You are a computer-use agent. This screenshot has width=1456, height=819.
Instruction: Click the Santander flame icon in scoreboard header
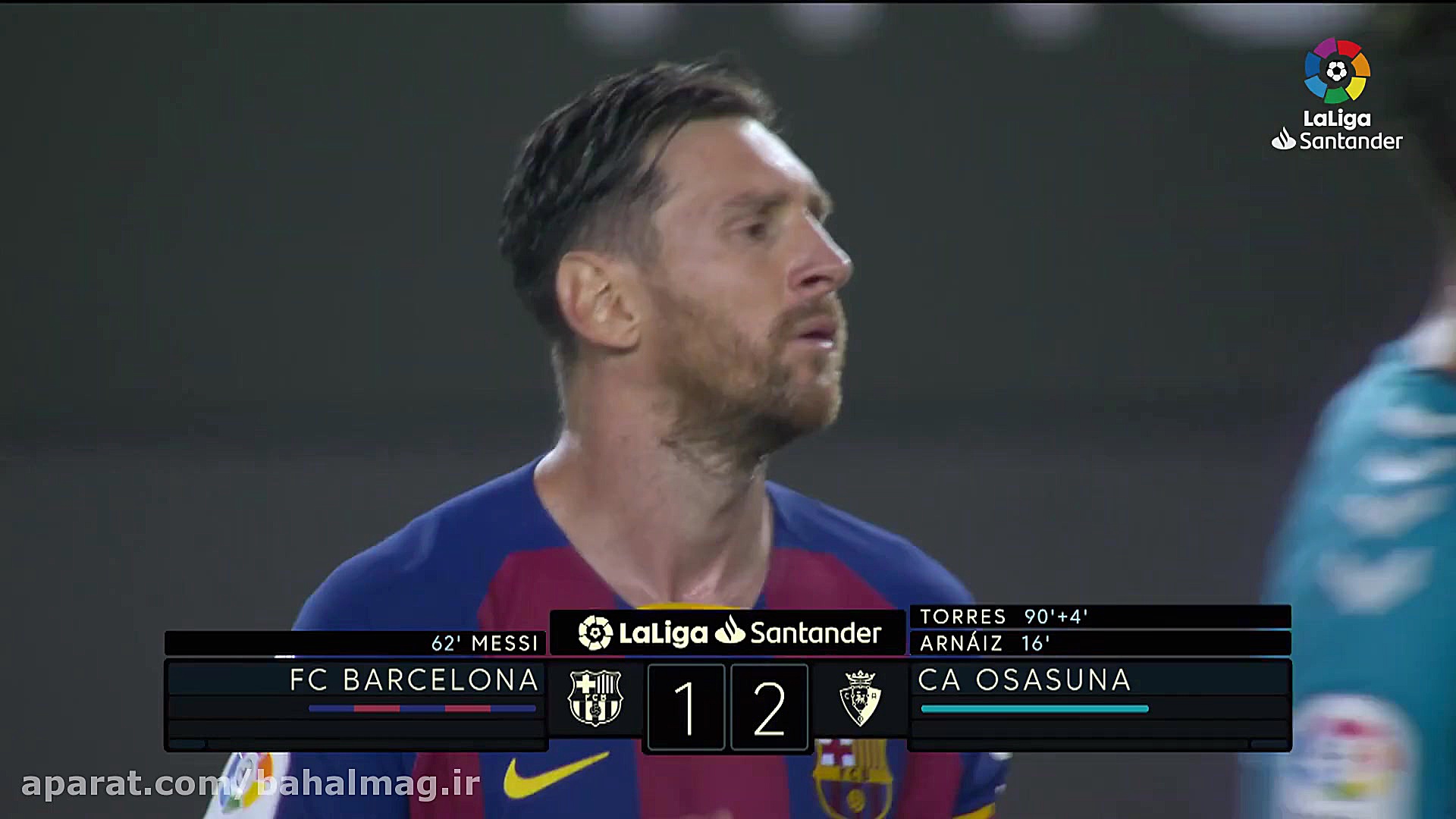(730, 629)
